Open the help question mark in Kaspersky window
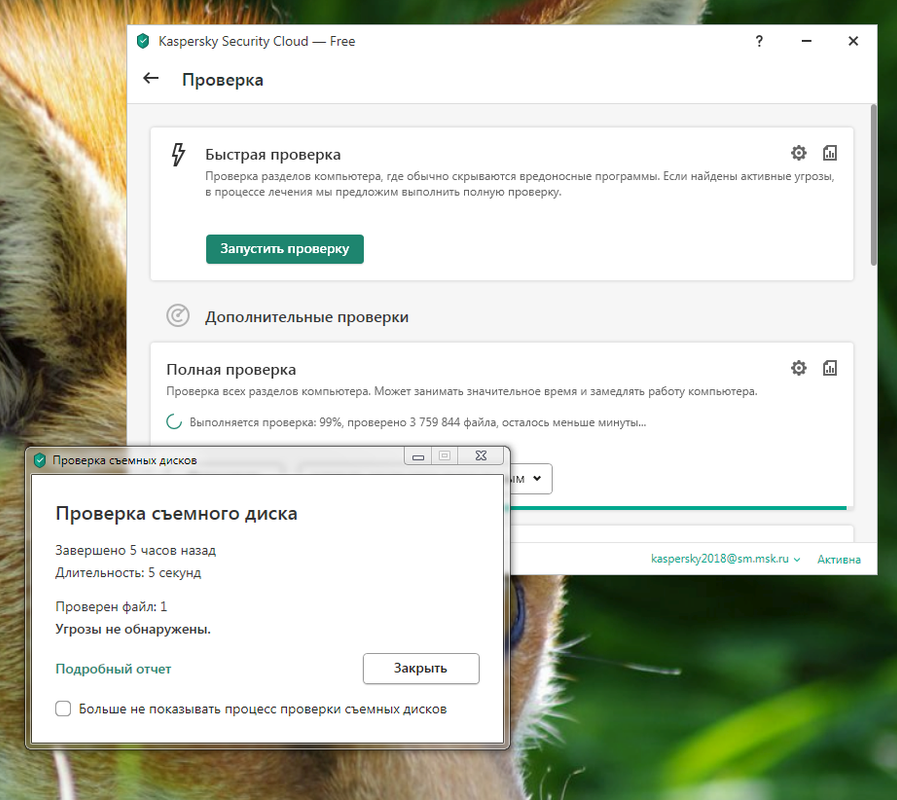The image size is (897, 800). point(759,41)
